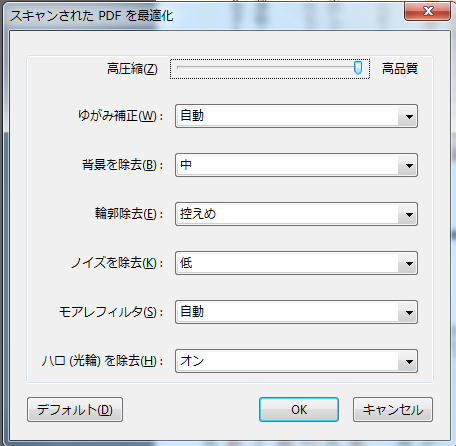Image resolution: width=456 pixels, height=446 pixels.
Task: Click the 輪郭除去 field showing 控えめ
Action: click(x=296, y=214)
